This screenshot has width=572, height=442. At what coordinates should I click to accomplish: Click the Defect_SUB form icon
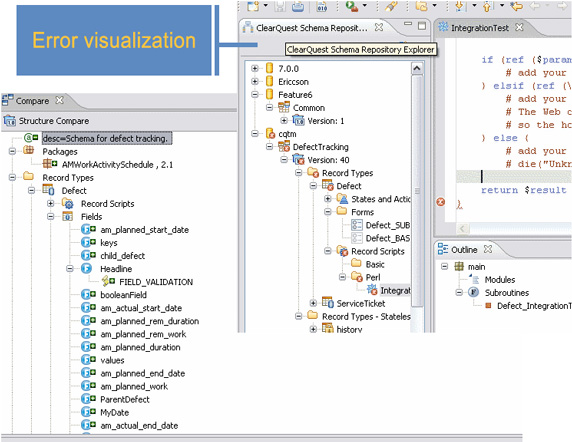click(356, 225)
